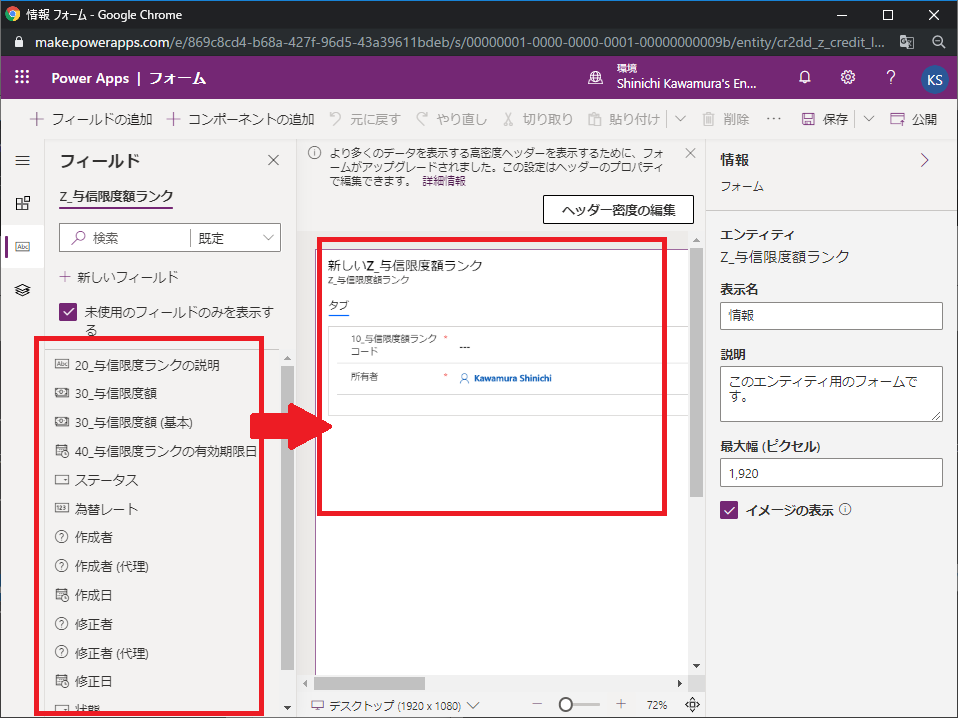Toggle 未使用のフィールドのみを表示する checkbox
The height and width of the screenshot is (718, 958).
point(68,312)
